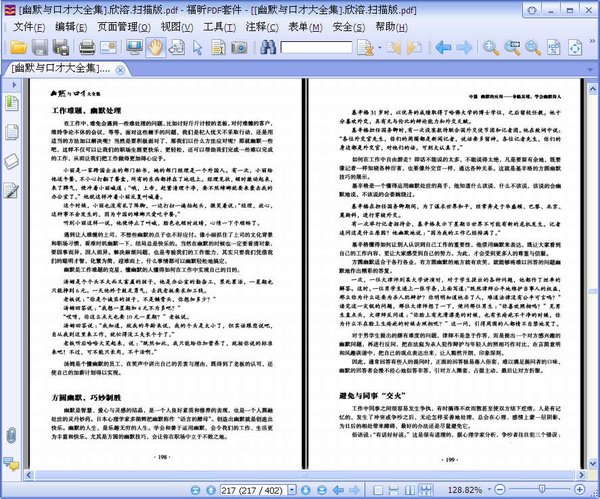Open the page number dropdown

coord(292,490)
